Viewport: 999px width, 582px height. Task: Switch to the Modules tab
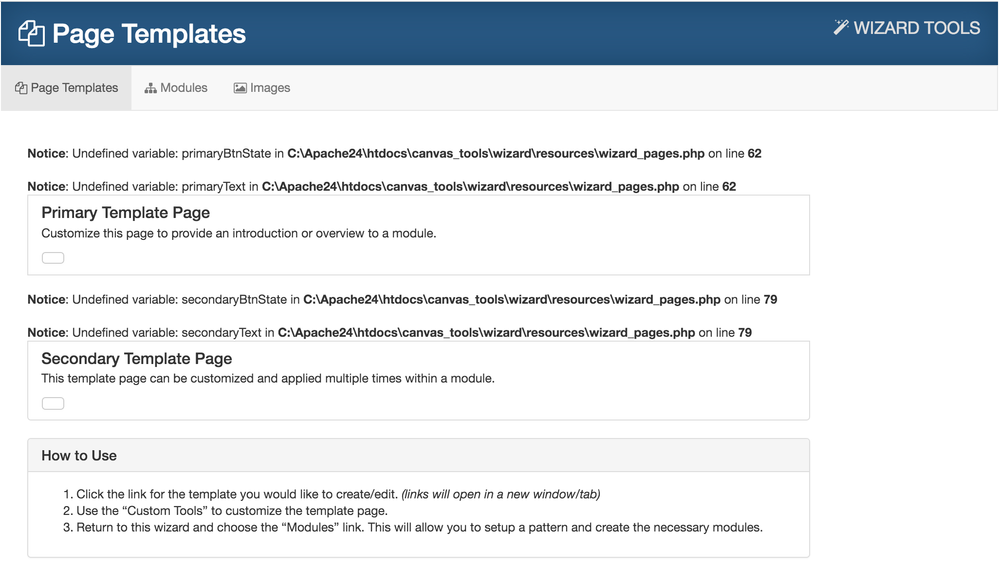(176, 88)
